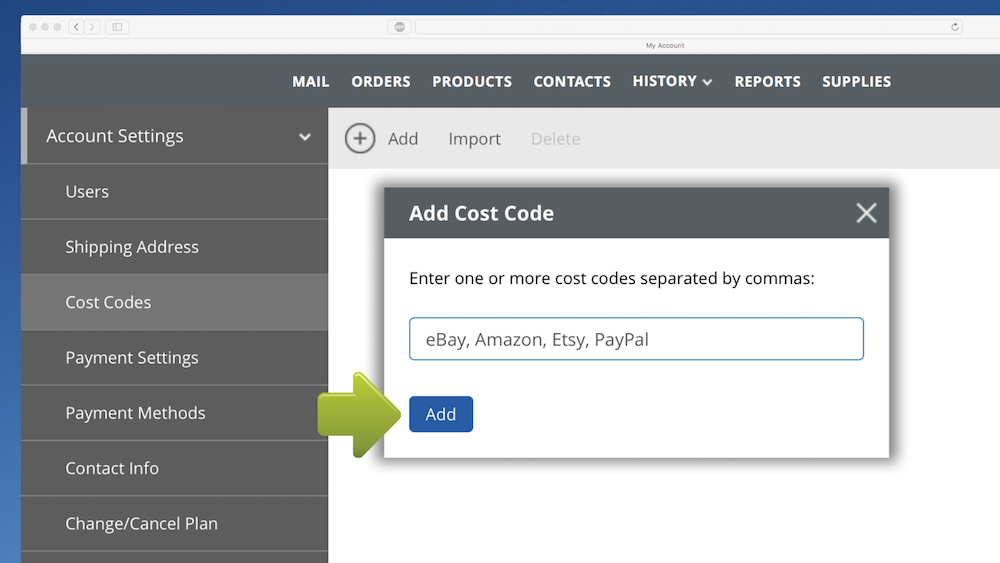Click the reload page icon
1000x563 pixels.
pyautogui.click(x=955, y=27)
